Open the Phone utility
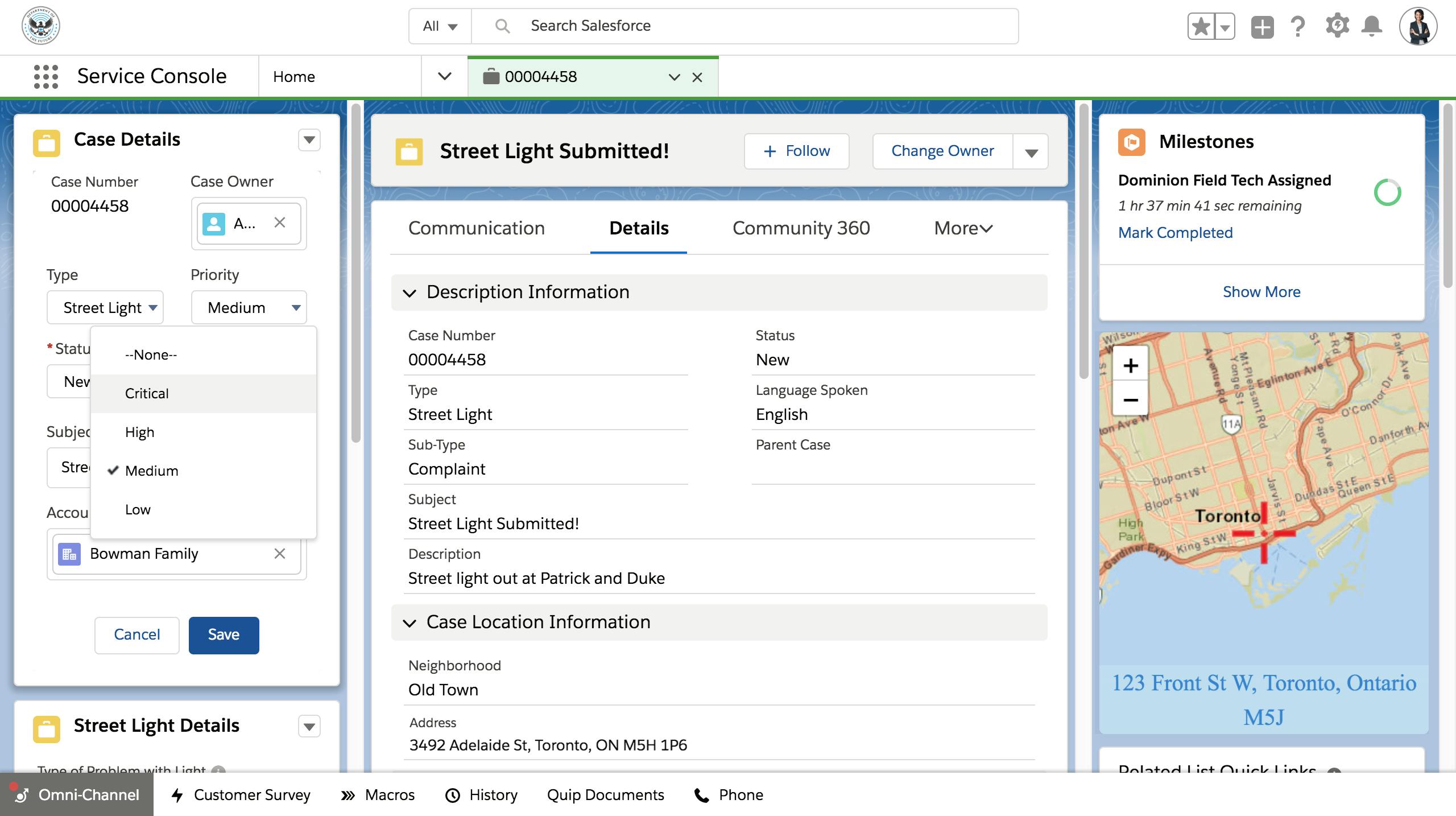 [x=729, y=795]
